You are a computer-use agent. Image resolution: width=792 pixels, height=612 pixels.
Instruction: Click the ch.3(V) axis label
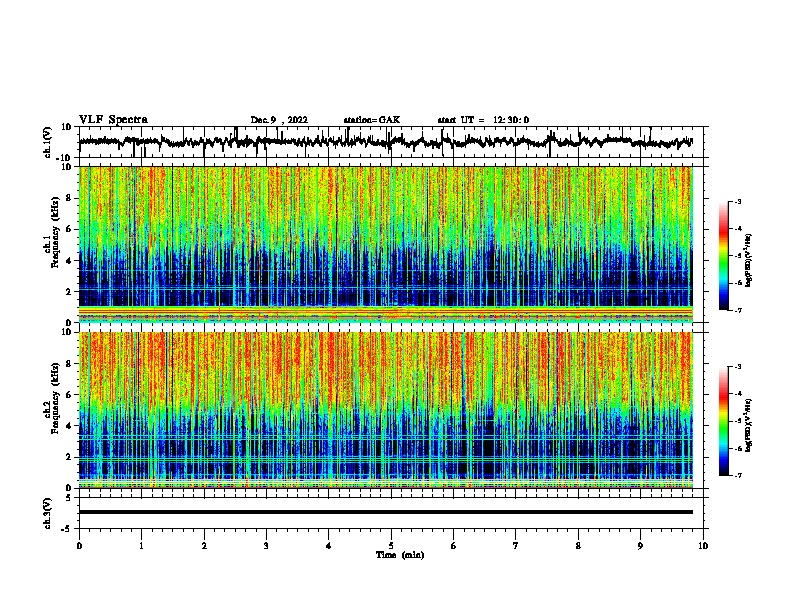click(x=48, y=513)
